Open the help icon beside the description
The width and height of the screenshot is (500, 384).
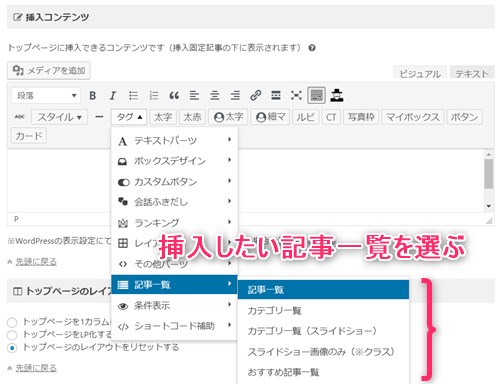click(312, 48)
